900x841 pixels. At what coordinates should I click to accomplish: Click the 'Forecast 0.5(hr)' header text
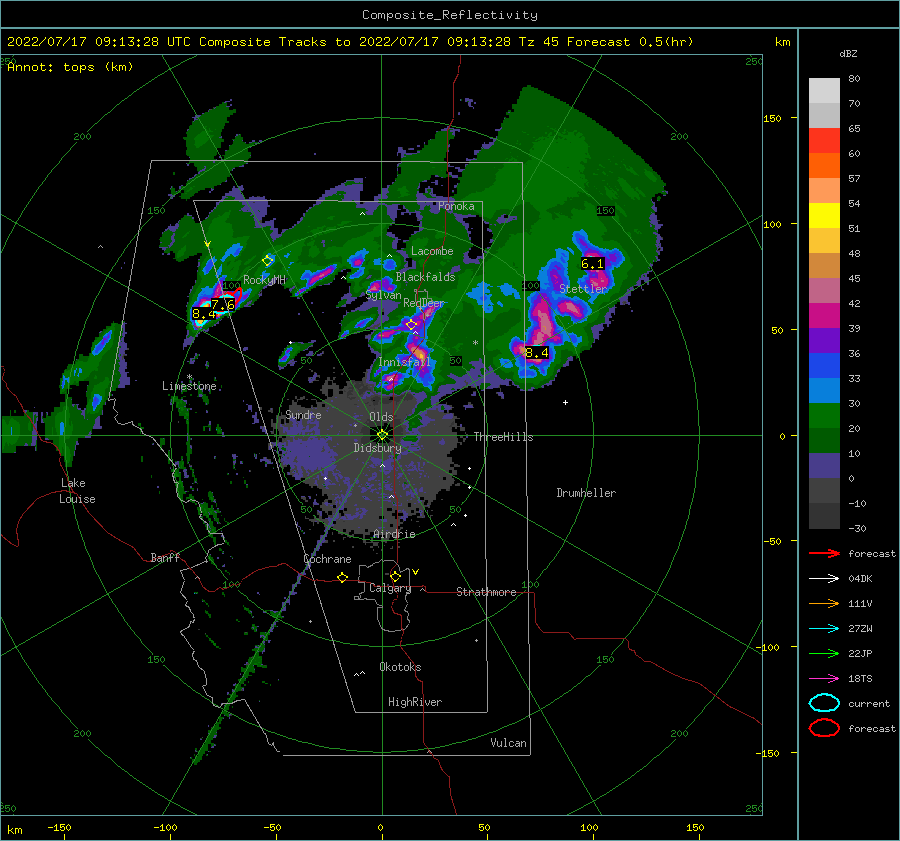pos(630,42)
